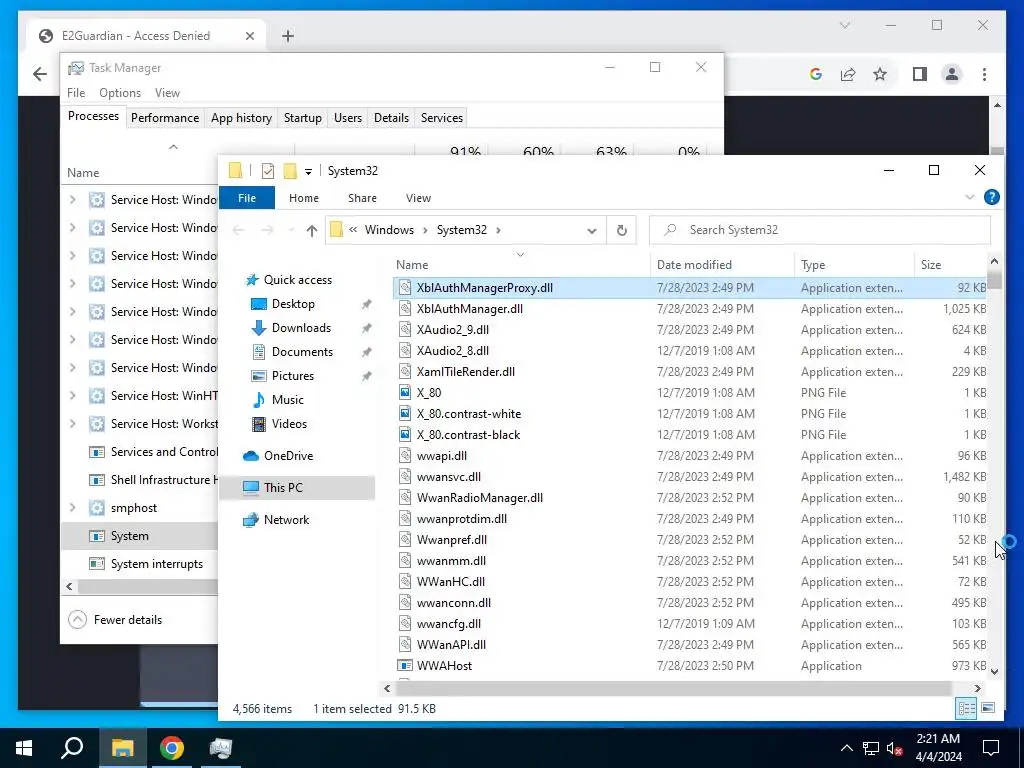Click Chrome icon in taskbar

pos(172,748)
